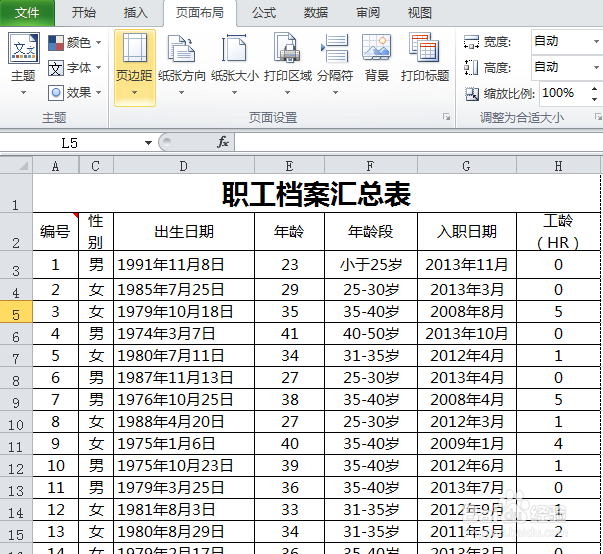Select the 职工档案汇总表 title cell

[x=316, y=193]
